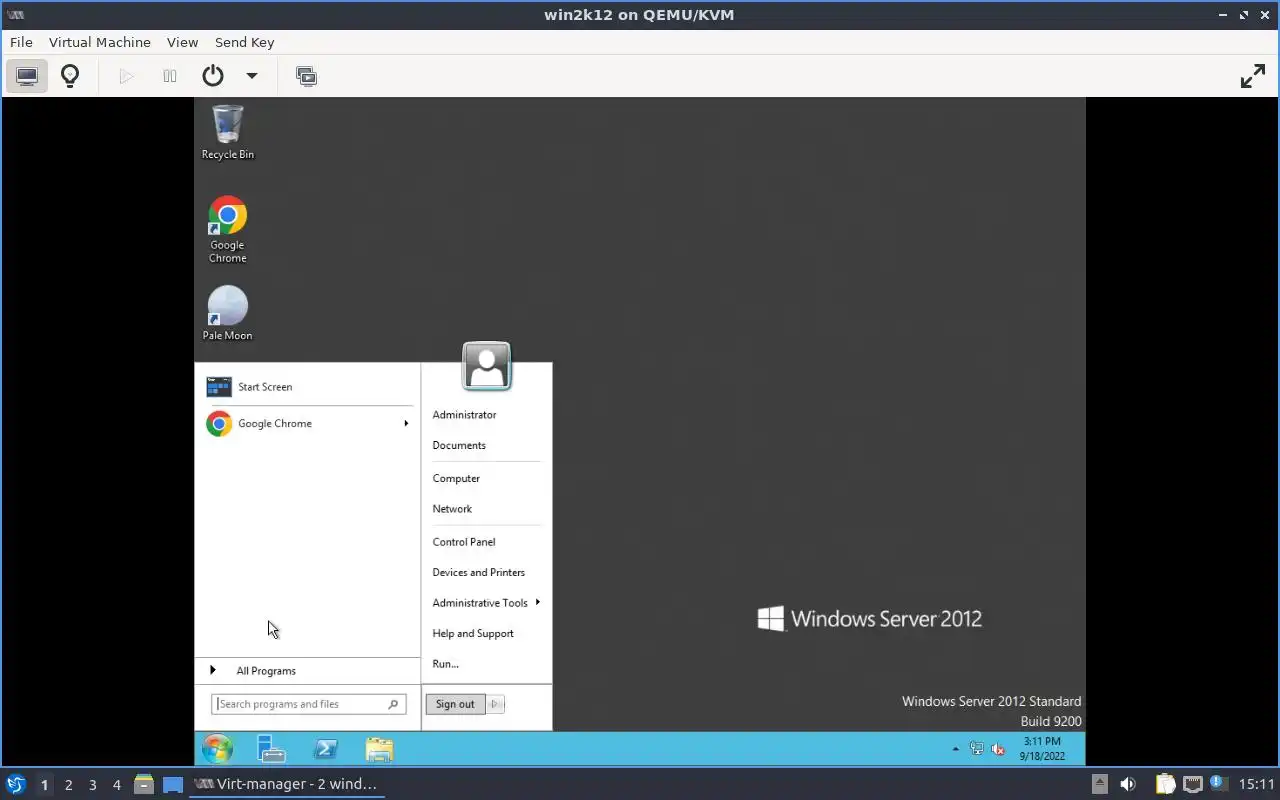Switch to workspace 4

click(x=116, y=785)
